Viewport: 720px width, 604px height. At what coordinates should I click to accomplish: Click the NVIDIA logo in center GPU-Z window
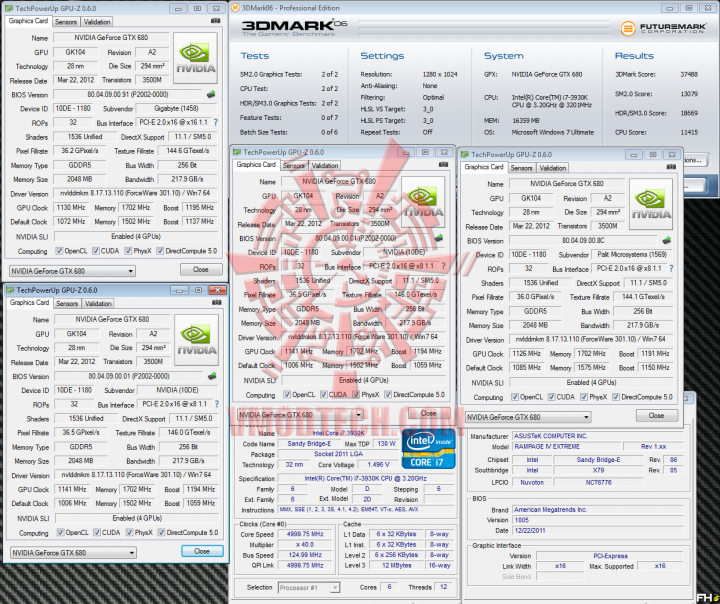(423, 202)
